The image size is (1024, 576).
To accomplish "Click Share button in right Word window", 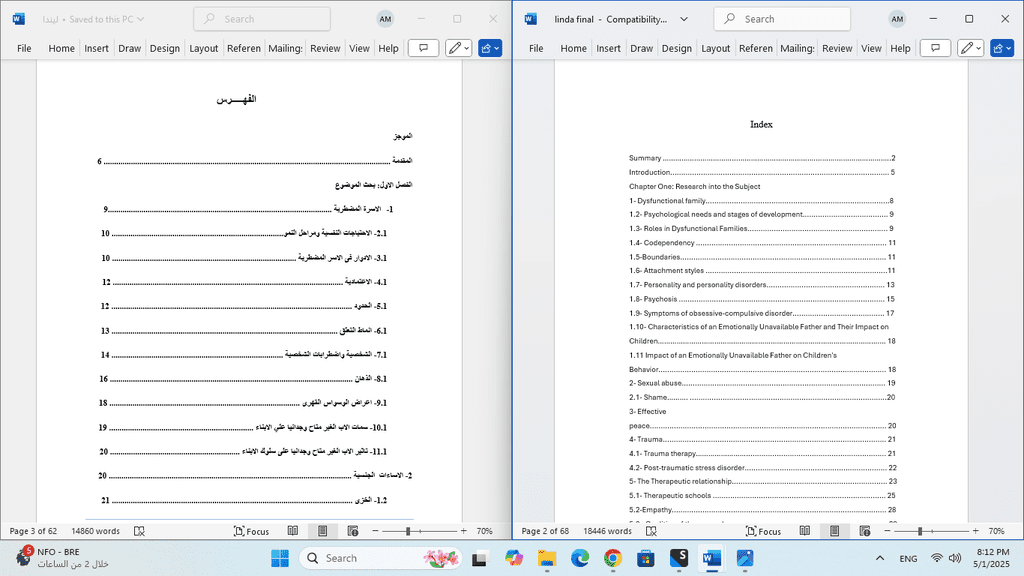I will click(1002, 48).
